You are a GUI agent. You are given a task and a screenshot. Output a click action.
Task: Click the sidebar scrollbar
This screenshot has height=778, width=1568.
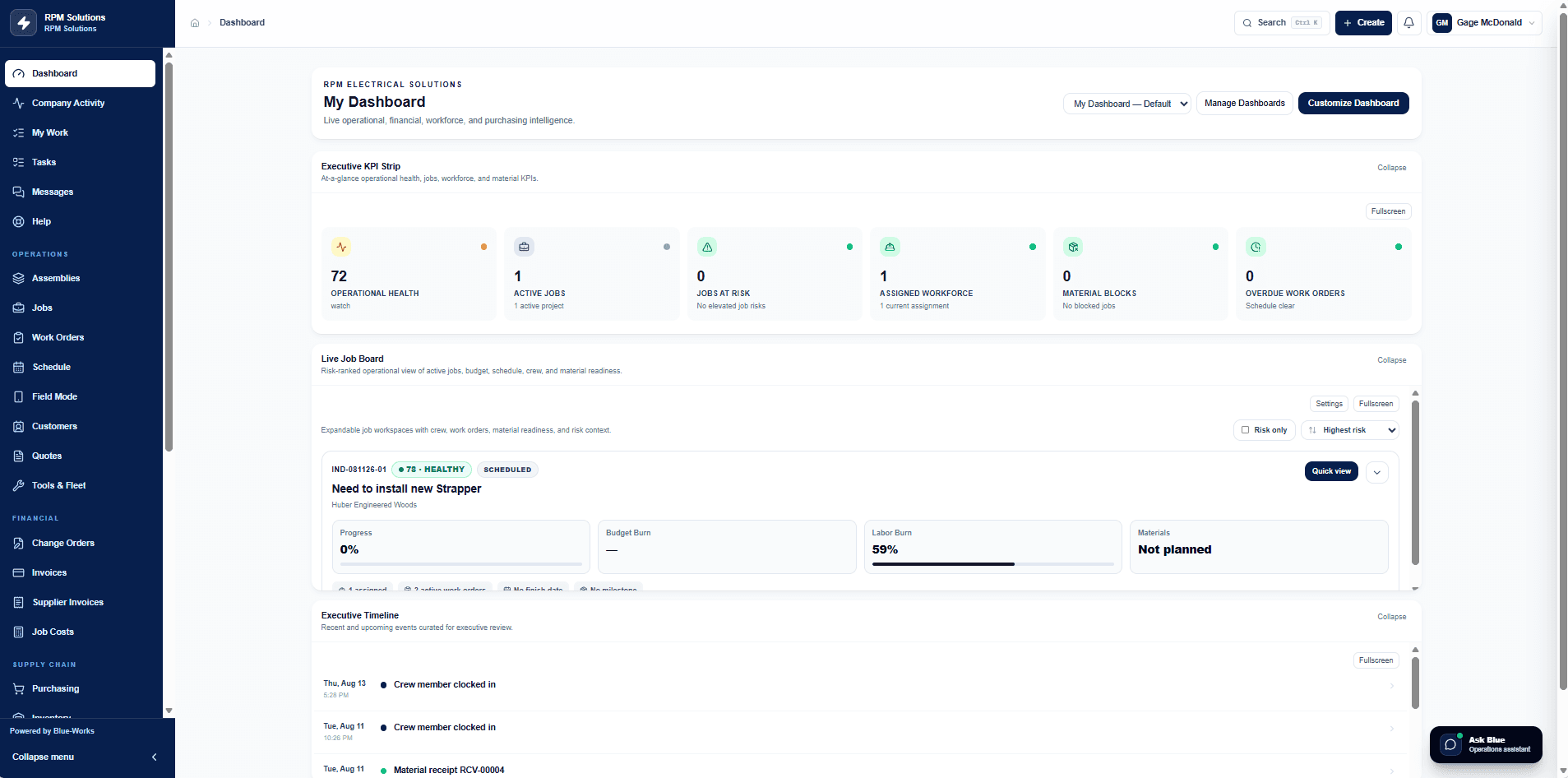click(x=169, y=255)
